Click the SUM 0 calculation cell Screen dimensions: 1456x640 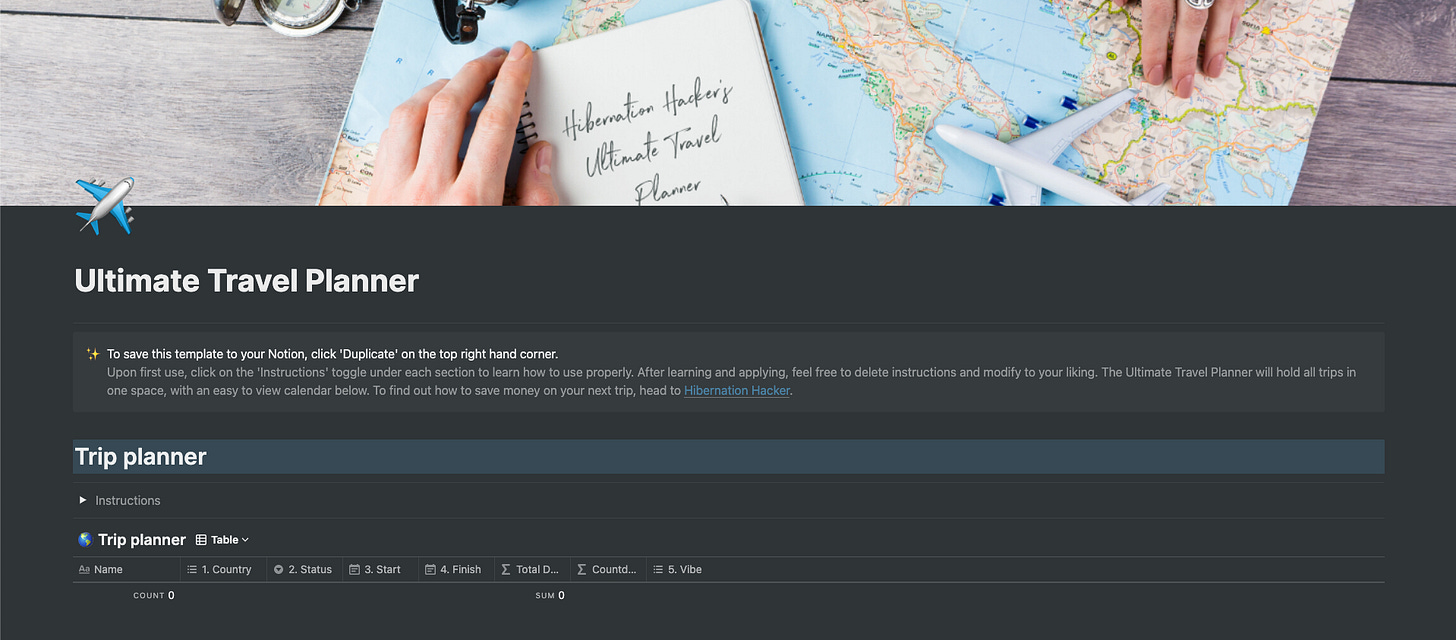[x=550, y=596]
